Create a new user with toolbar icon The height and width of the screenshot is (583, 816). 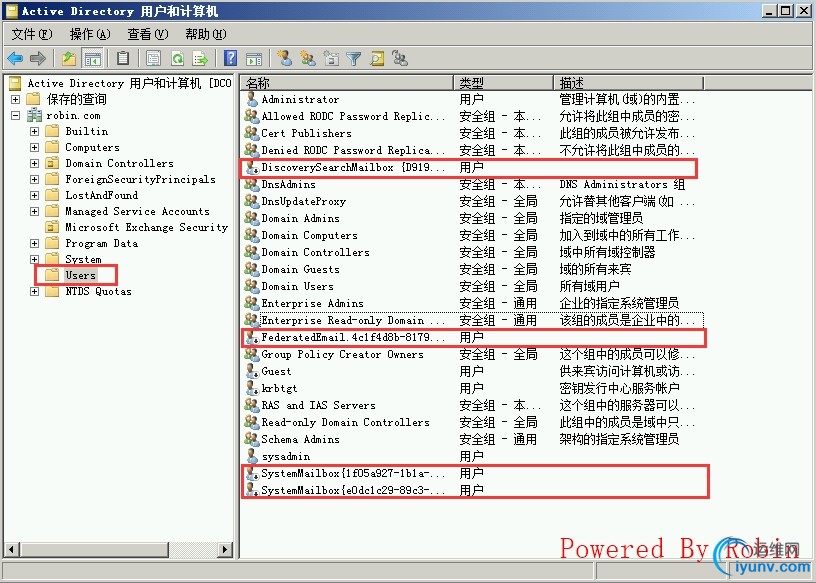click(285, 58)
